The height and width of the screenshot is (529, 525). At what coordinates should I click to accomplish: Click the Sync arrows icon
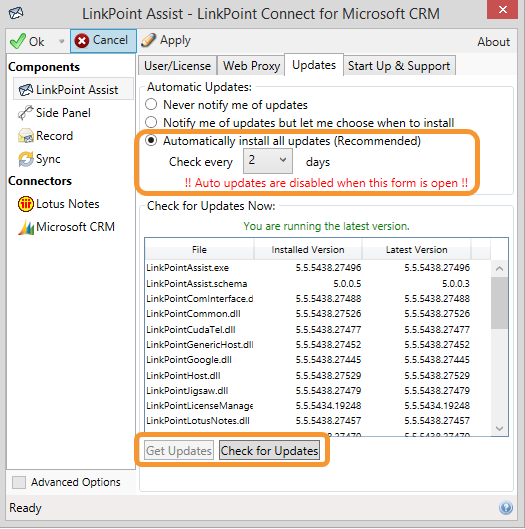click(26, 159)
